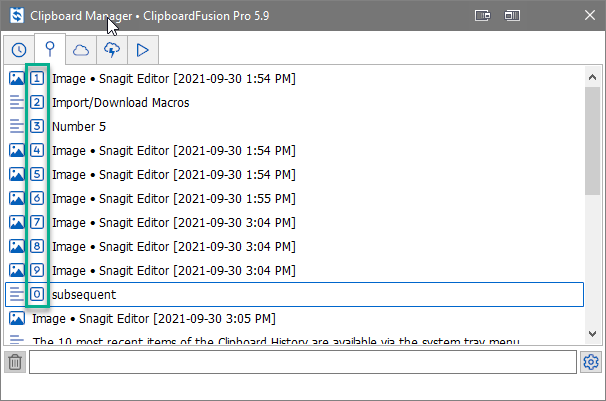The width and height of the screenshot is (606, 401).
Task: Click the hotkey number 9 badge
Action: 37,270
